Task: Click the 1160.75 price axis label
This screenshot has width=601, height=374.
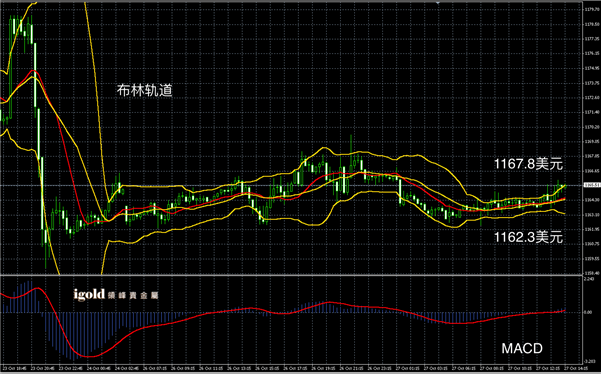Action: (x=592, y=244)
